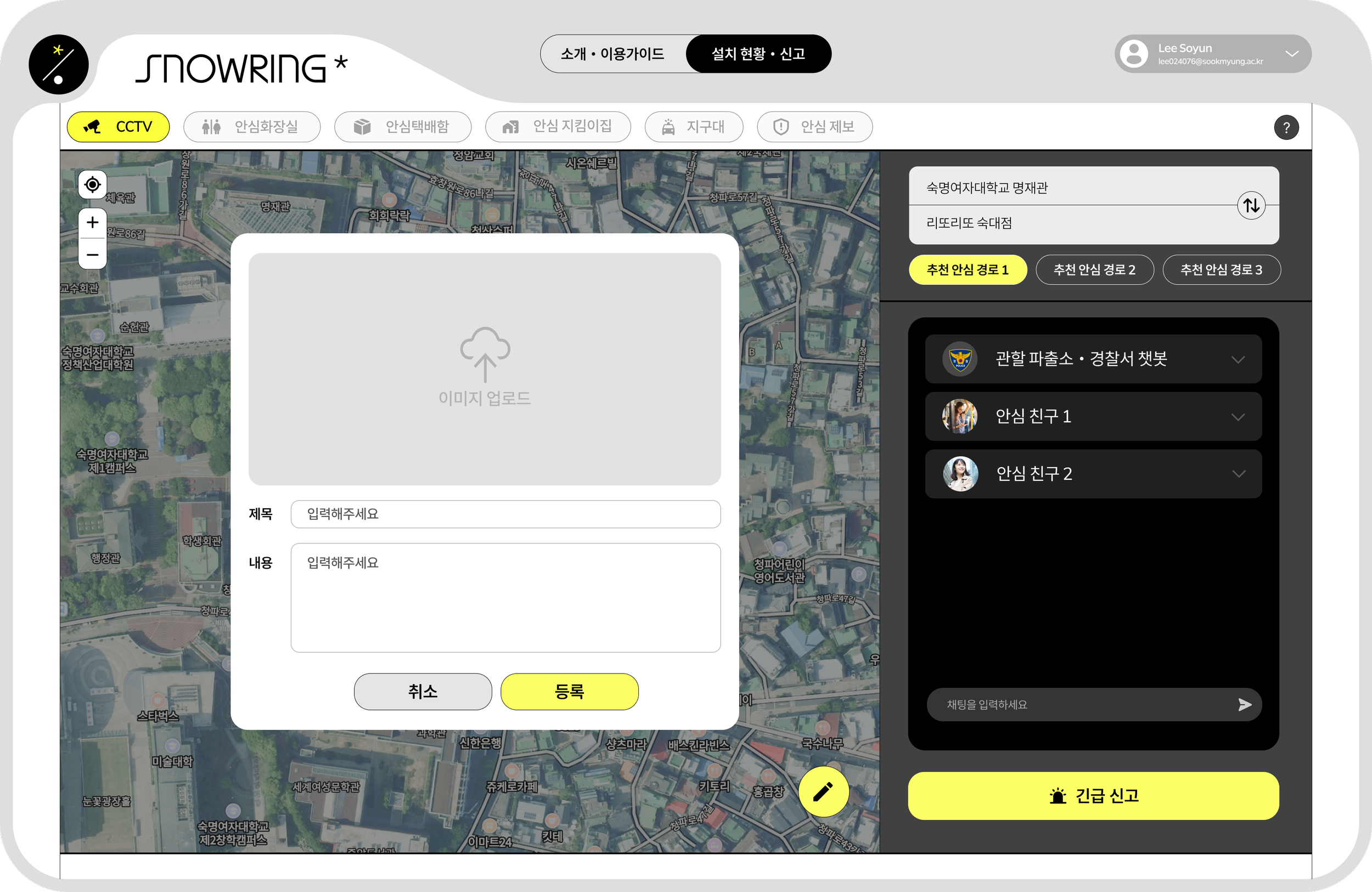Click the Snowring round logo icon
This screenshot has height=892, width=1372.
click(x=58, y=65)
